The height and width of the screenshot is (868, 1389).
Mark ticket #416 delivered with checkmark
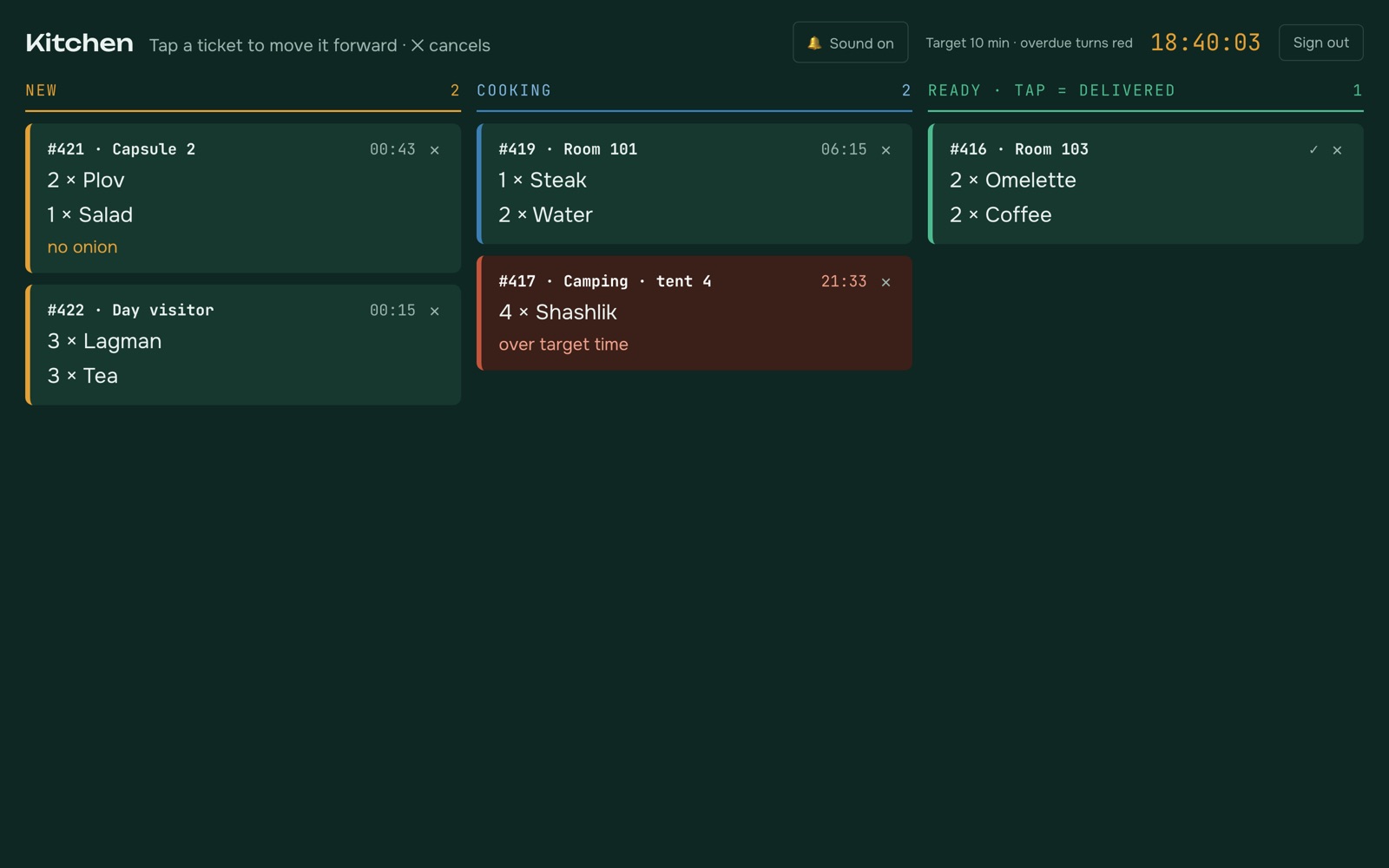coord(1313,150)
